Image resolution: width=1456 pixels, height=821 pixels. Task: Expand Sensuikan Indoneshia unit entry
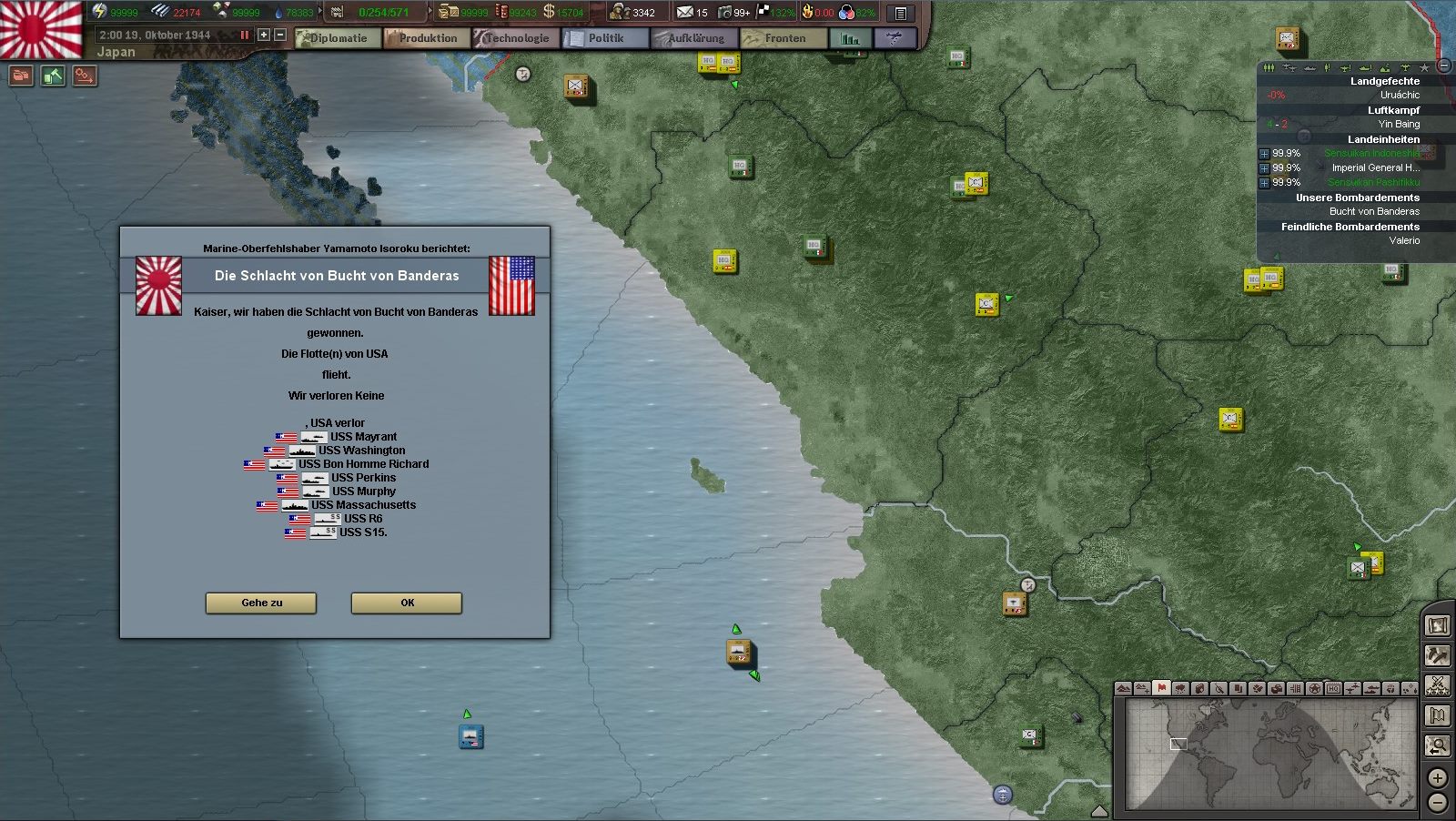coord(1264,154)
